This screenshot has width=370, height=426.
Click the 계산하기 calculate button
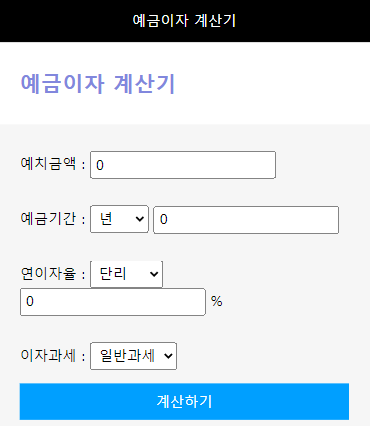pyautogui.click(x=184, y=401)
